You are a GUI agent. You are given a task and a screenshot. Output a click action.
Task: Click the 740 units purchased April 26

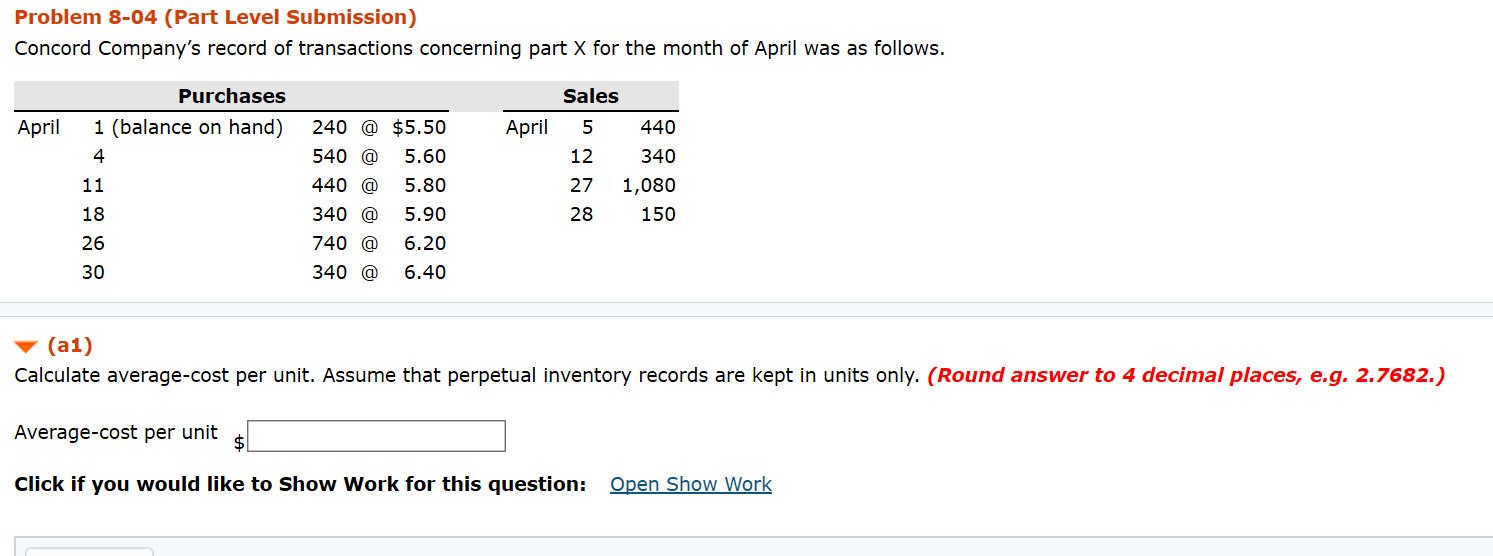[329, 243]
